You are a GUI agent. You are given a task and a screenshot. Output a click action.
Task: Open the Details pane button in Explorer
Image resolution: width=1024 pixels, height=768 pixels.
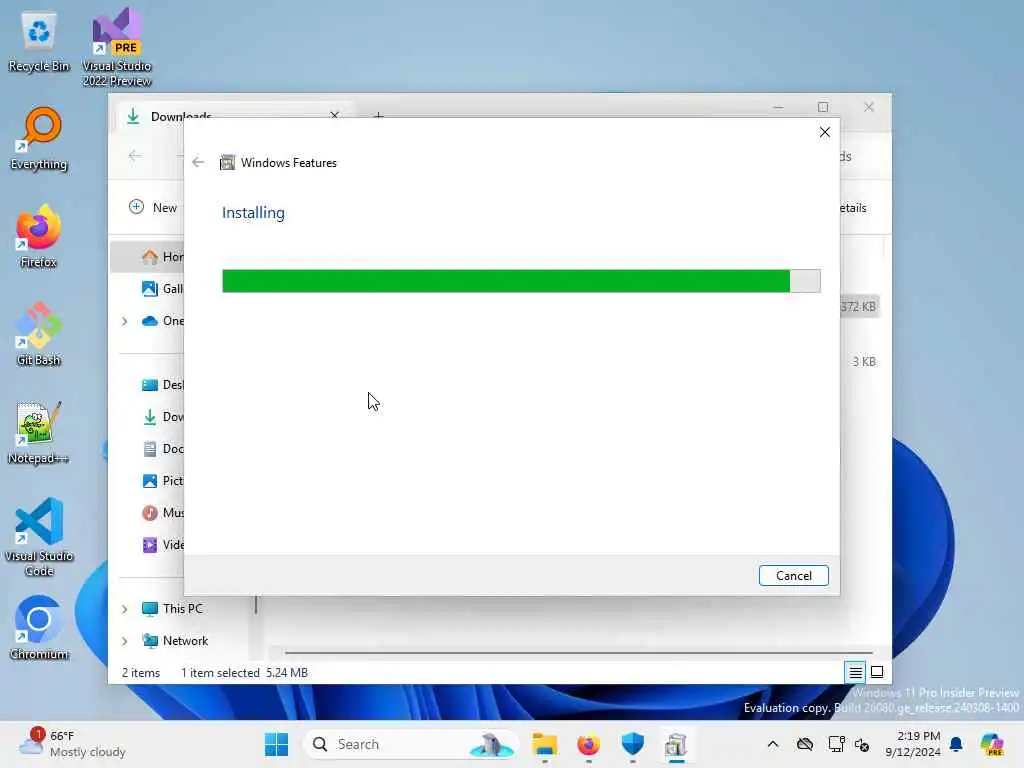tap(852, 208)
